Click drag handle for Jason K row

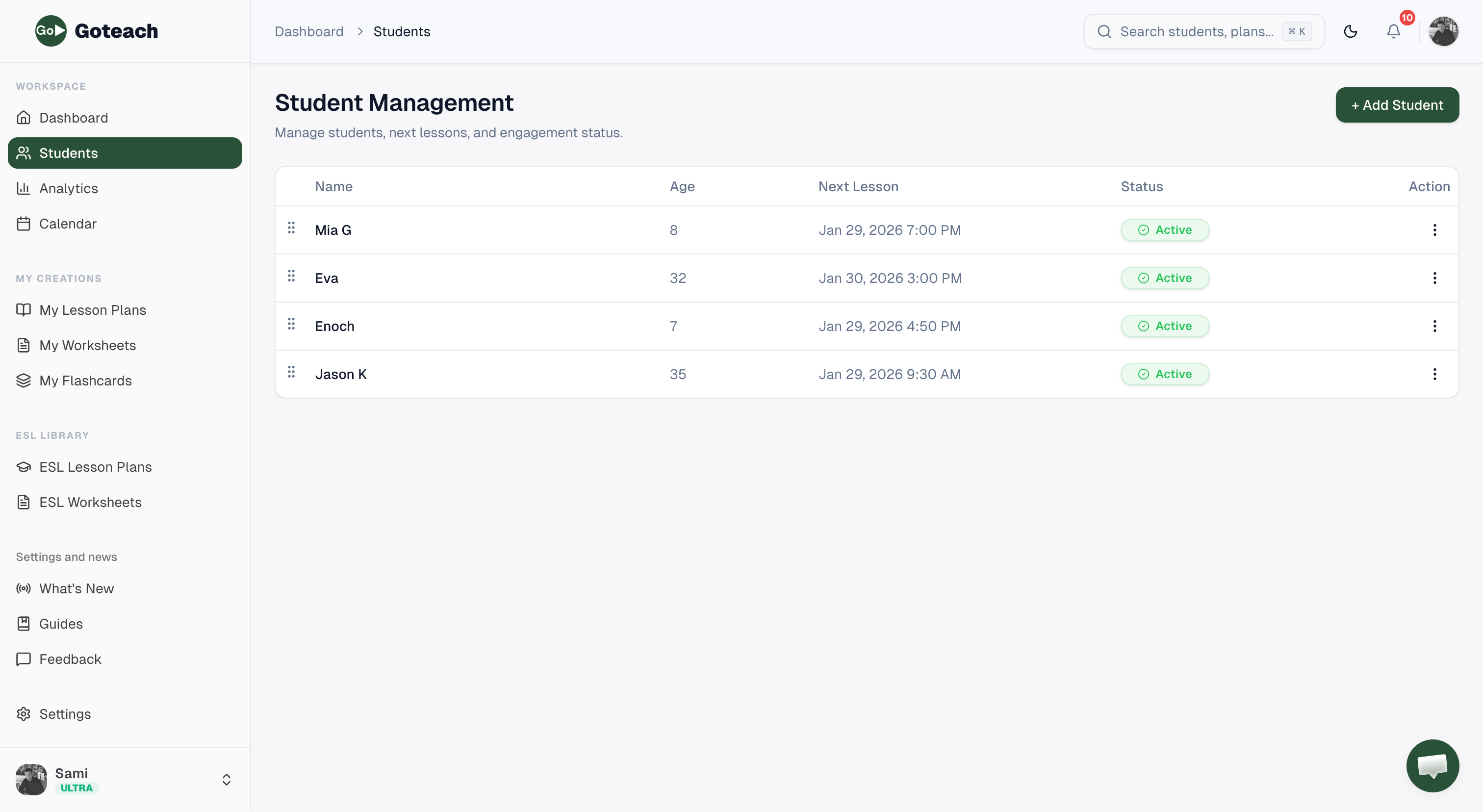(291, 372)
